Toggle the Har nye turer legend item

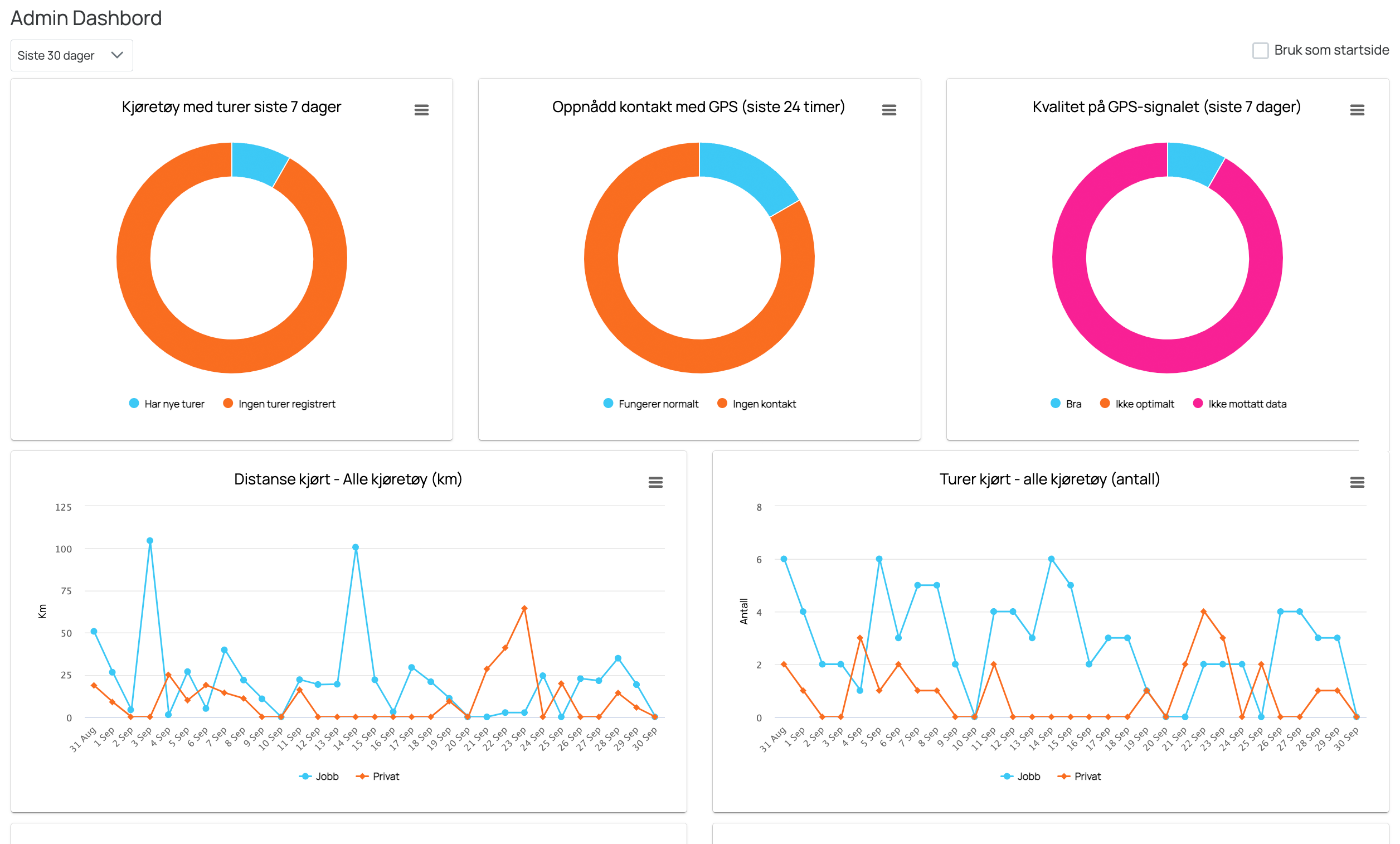167,404
